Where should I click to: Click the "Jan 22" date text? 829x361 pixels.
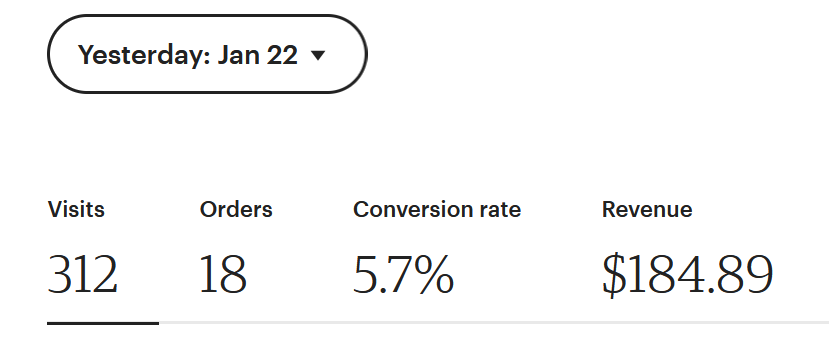(257, 54)
